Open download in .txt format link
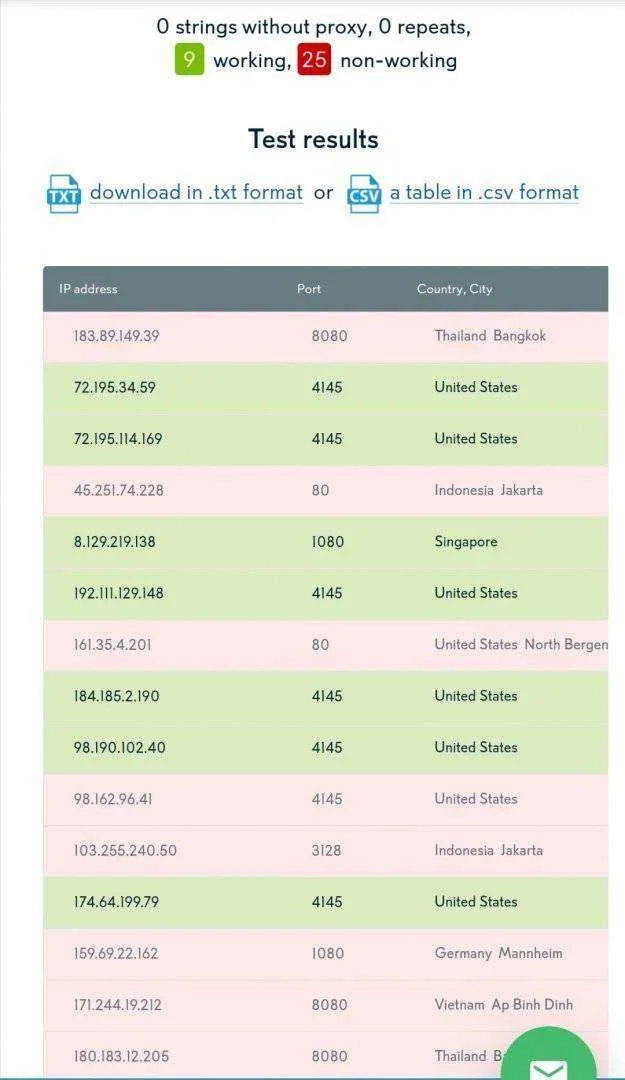625x1080 pixels. pyautogui.click(x=196, y=192)
